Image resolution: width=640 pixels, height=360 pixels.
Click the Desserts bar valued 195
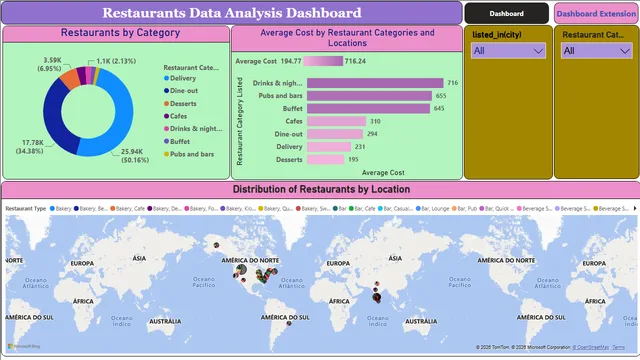pyautogui.click(x=325, y=159)
